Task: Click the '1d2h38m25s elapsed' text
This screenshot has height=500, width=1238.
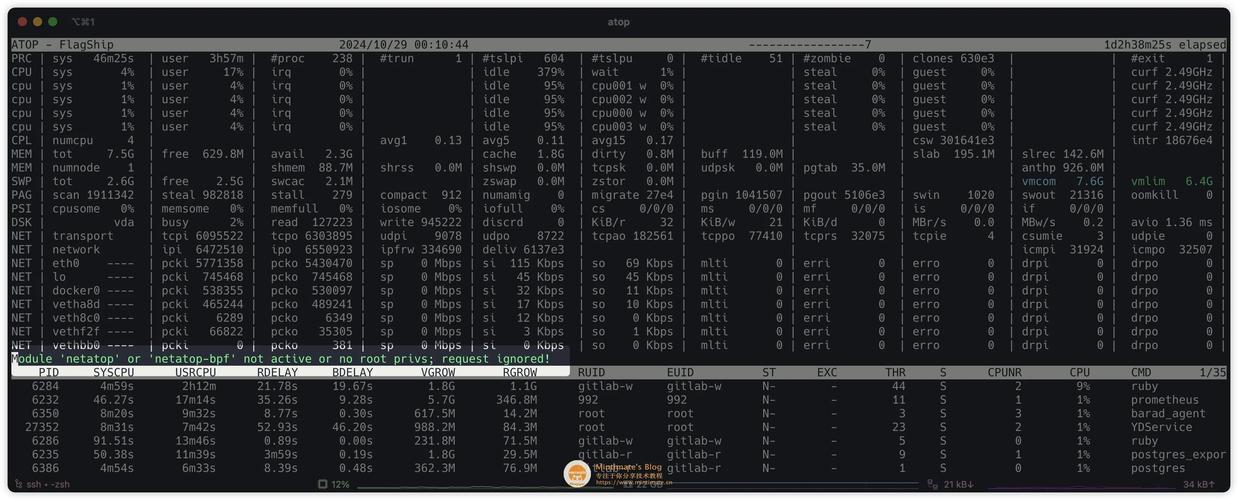Action: (x=1165, y=45)
